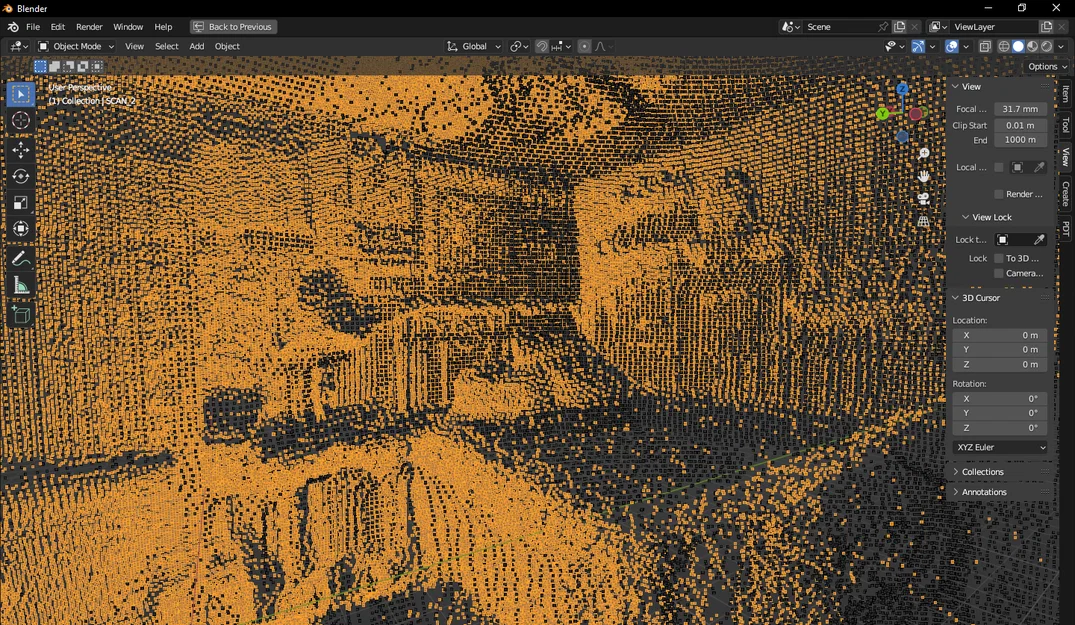Open the XYZ Euler rotation mode dropdown
Viewport: 1075px width, 625px height.
click(x=1000, y=448)
